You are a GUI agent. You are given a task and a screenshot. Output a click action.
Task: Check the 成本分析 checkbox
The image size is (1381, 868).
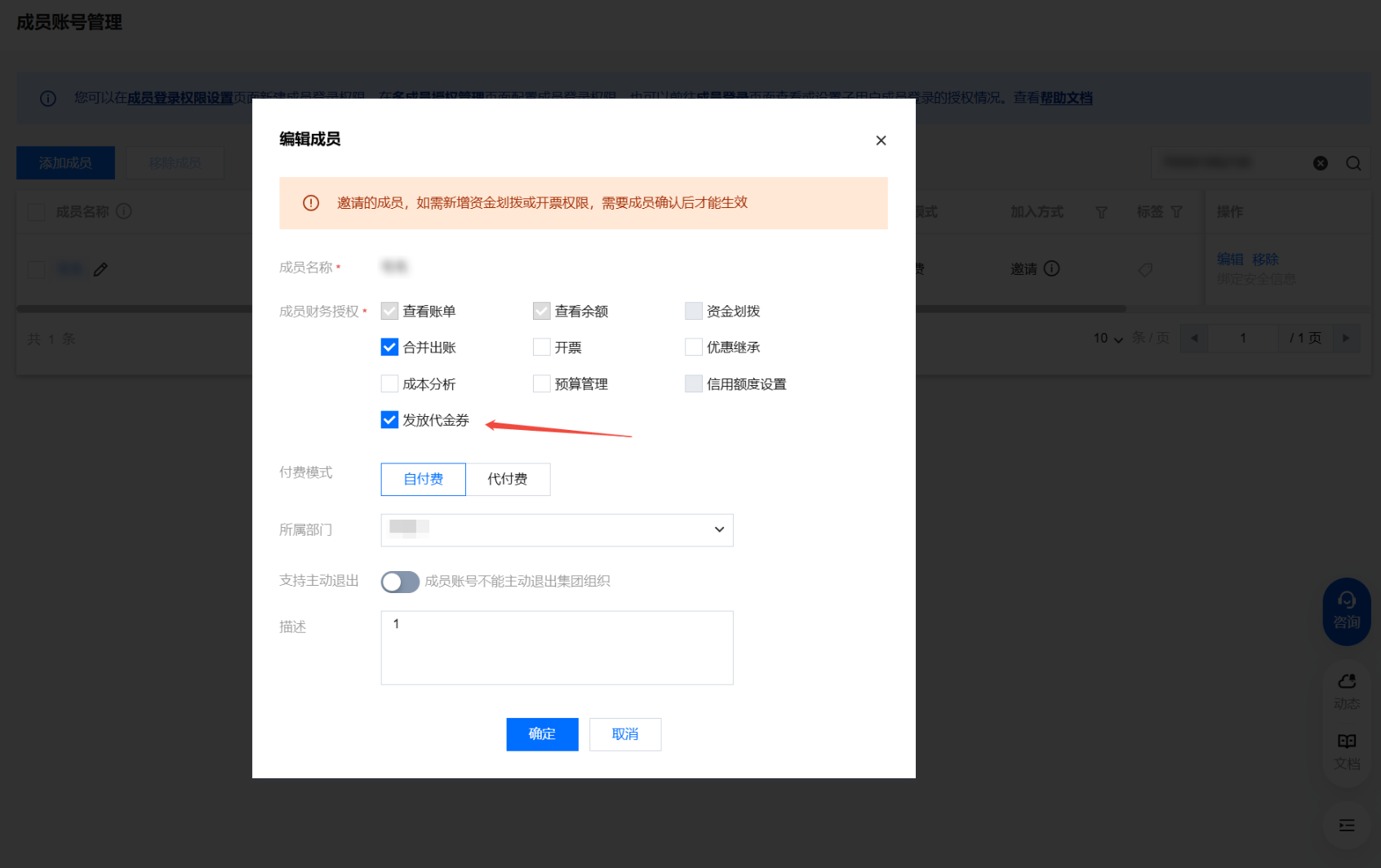389,384
